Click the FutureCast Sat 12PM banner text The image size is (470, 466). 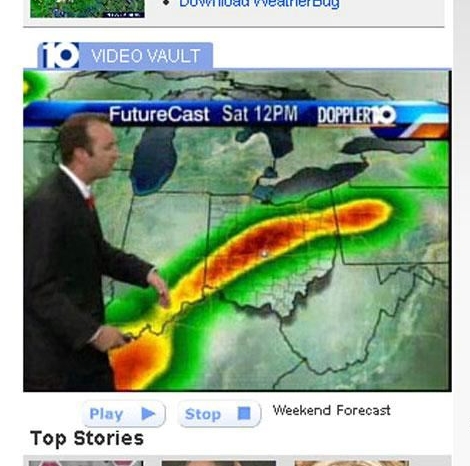(x=203, y=114)
